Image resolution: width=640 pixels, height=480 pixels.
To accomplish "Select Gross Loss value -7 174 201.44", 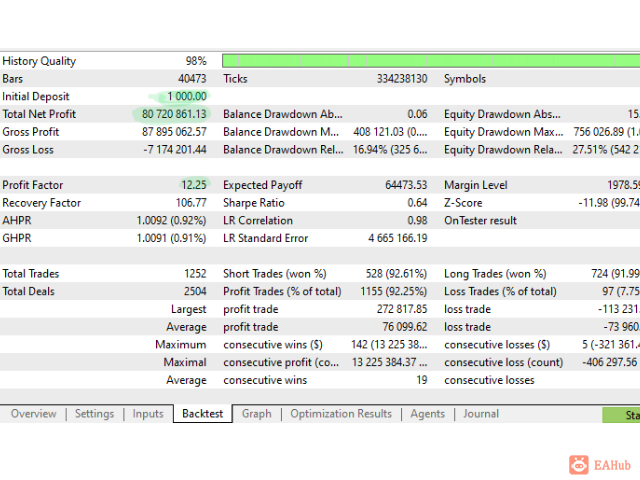I will tap(175, 149).
